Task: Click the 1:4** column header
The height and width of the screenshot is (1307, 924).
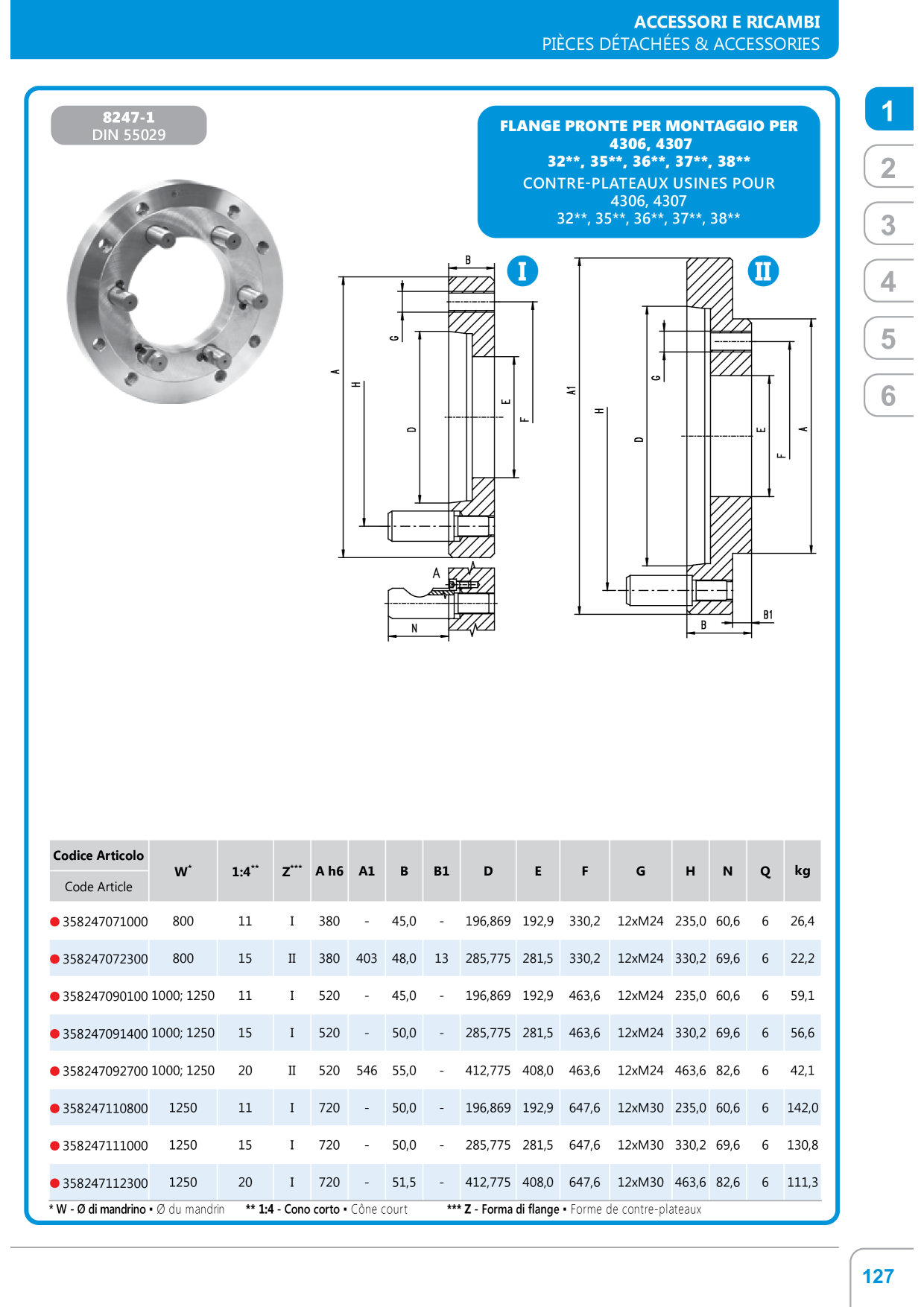Action: click(x=245, y=871)
